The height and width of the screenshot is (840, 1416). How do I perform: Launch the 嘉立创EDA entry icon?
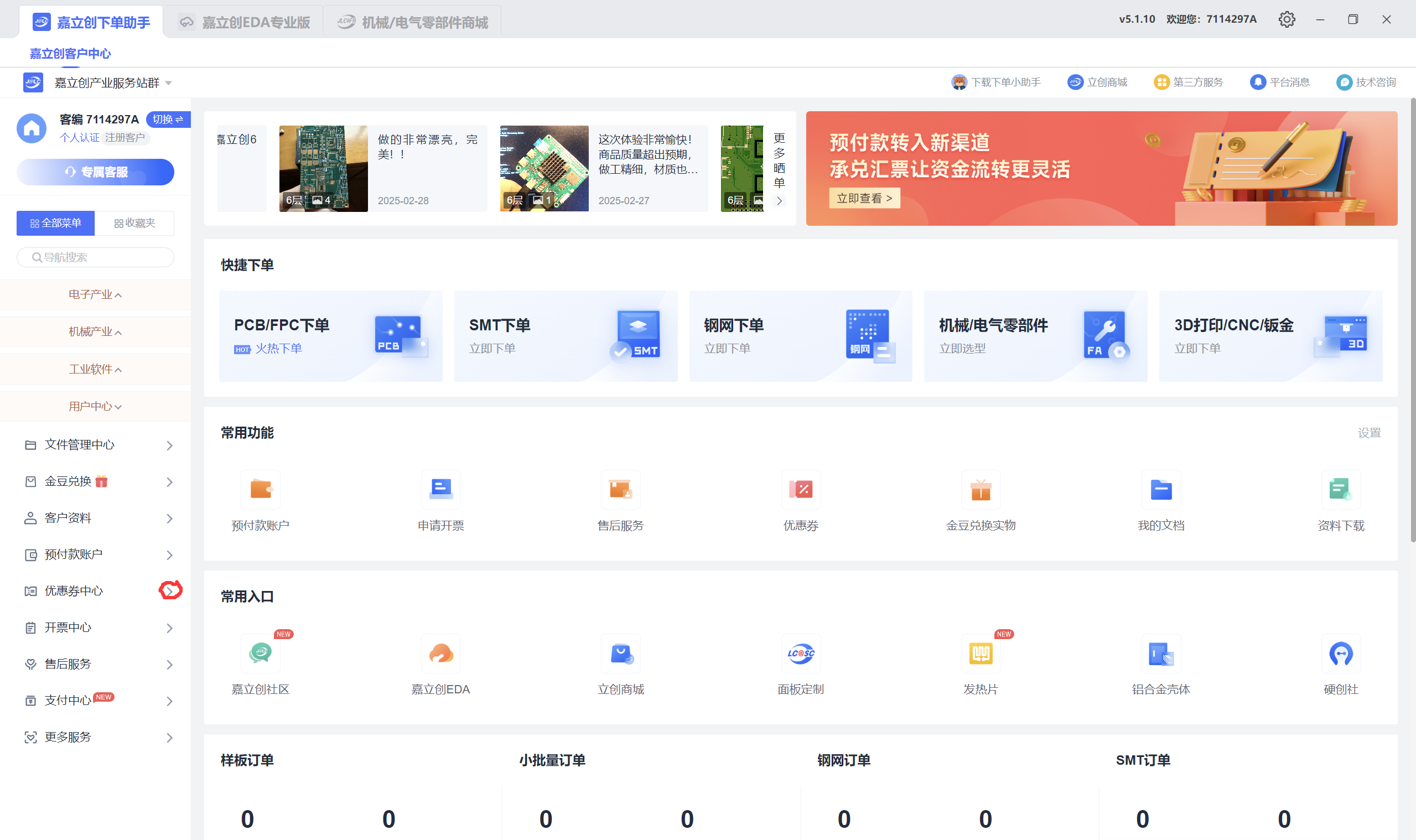tap(440, 653)
